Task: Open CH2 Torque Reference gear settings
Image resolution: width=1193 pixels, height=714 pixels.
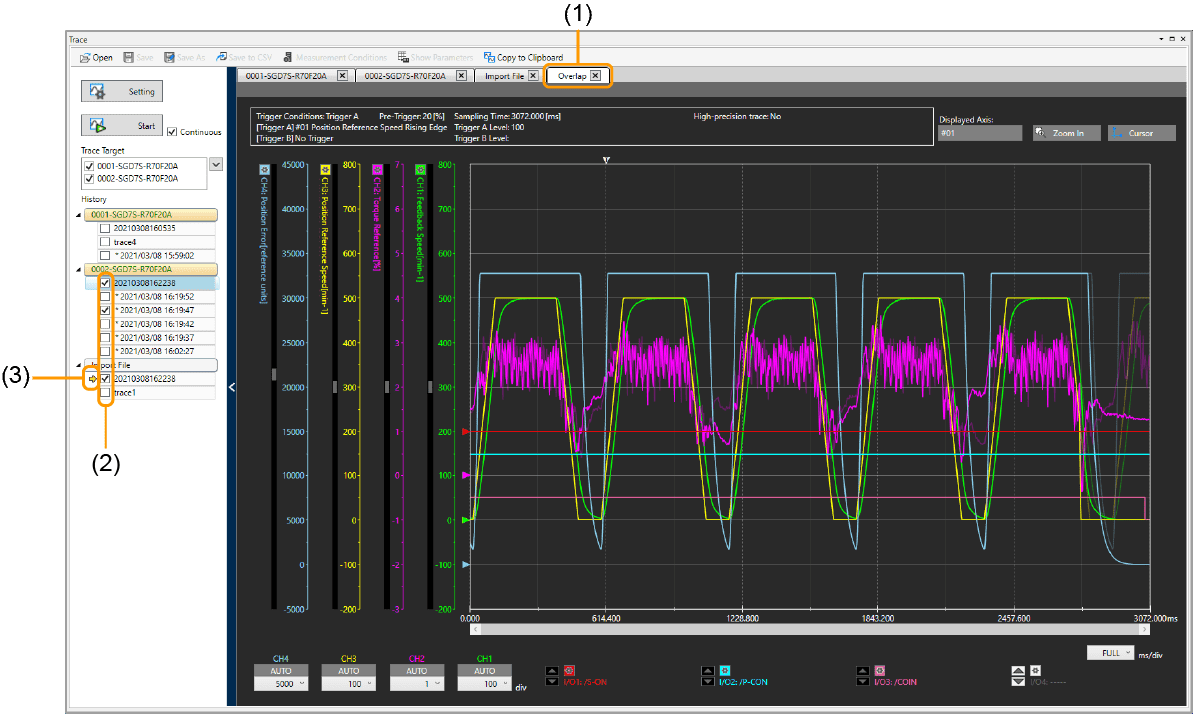Action: (x=377, y=170)
